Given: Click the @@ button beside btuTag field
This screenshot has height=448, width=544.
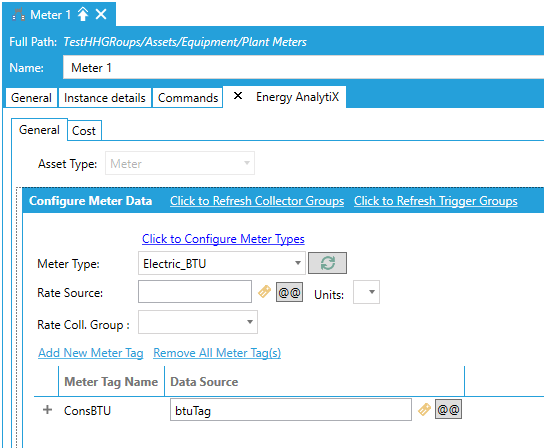Looking at the screenshot, I should click(x=448, y=409).
